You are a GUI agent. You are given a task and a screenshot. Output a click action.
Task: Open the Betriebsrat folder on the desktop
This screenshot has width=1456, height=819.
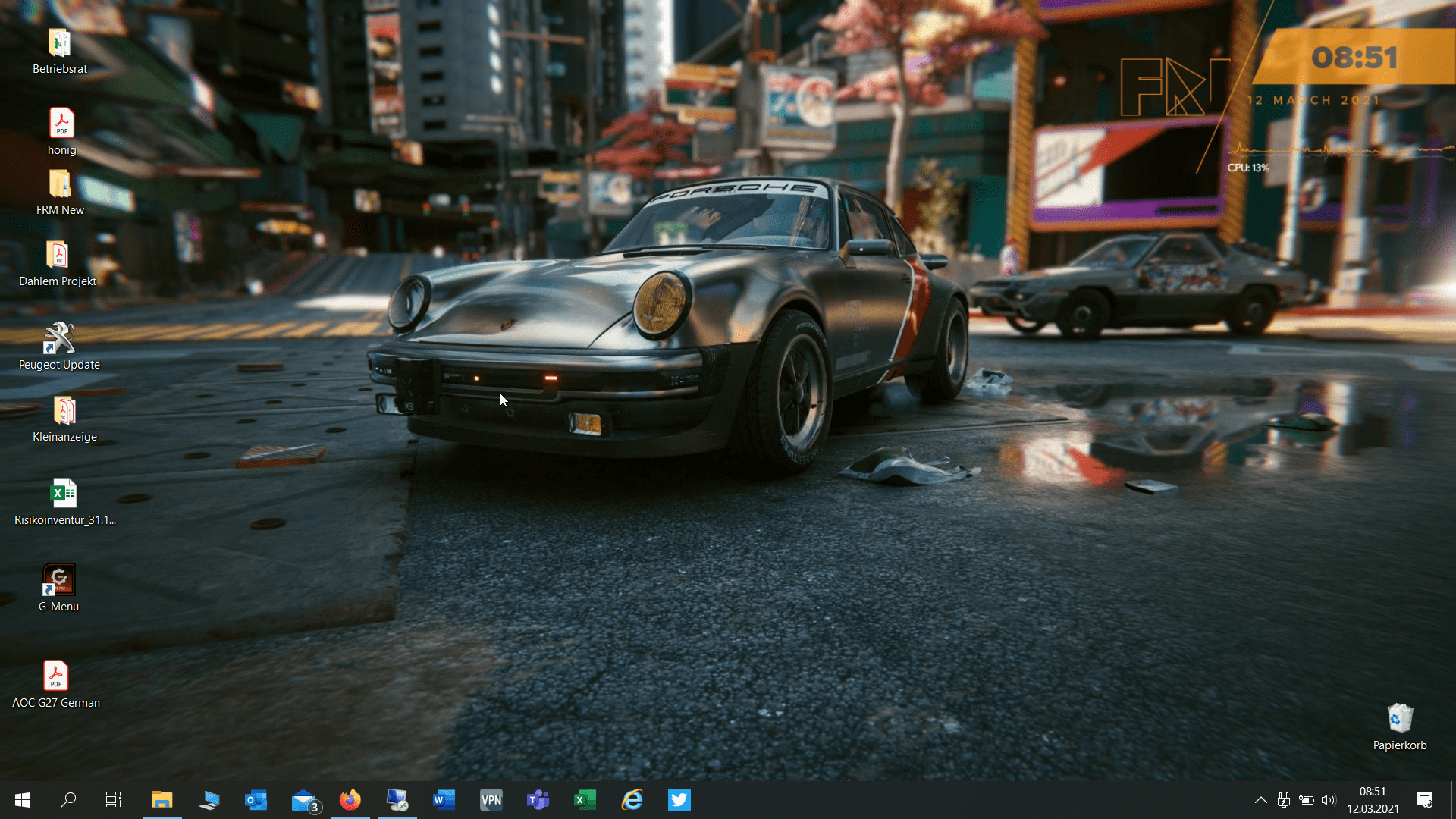click(x=60, y=52)
